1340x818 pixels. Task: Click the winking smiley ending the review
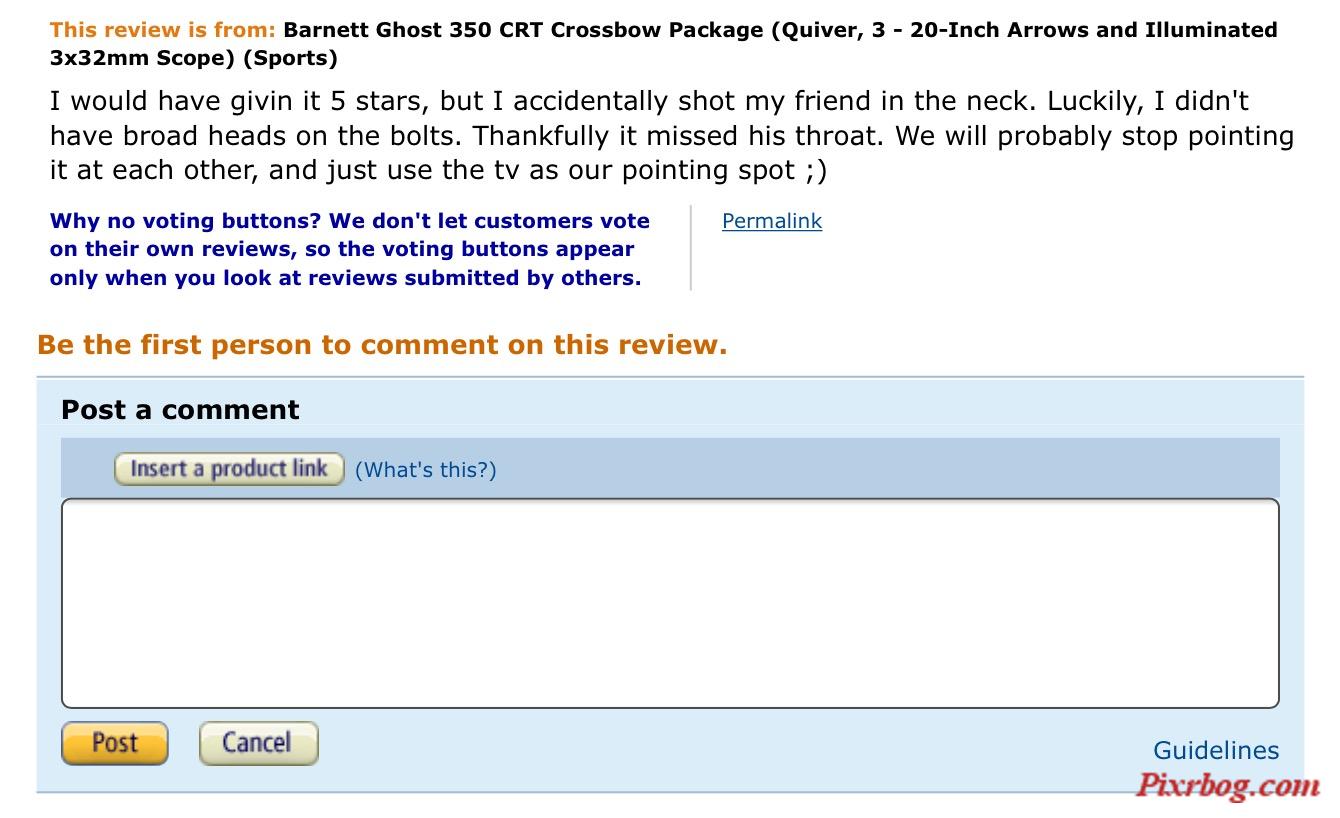pos(815,170)
